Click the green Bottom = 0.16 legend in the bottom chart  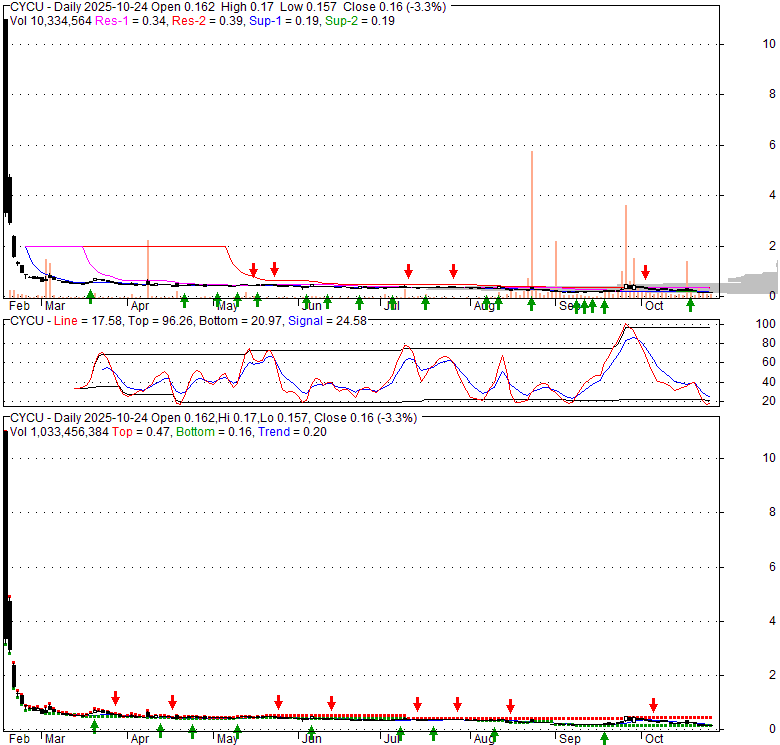coord(214,432)
